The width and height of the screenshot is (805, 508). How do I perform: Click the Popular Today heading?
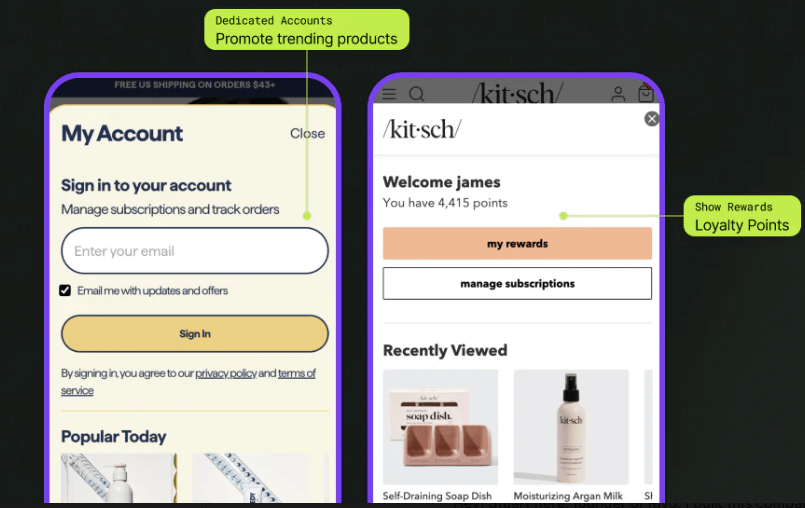pyautogui.click(x=113, y=437)
